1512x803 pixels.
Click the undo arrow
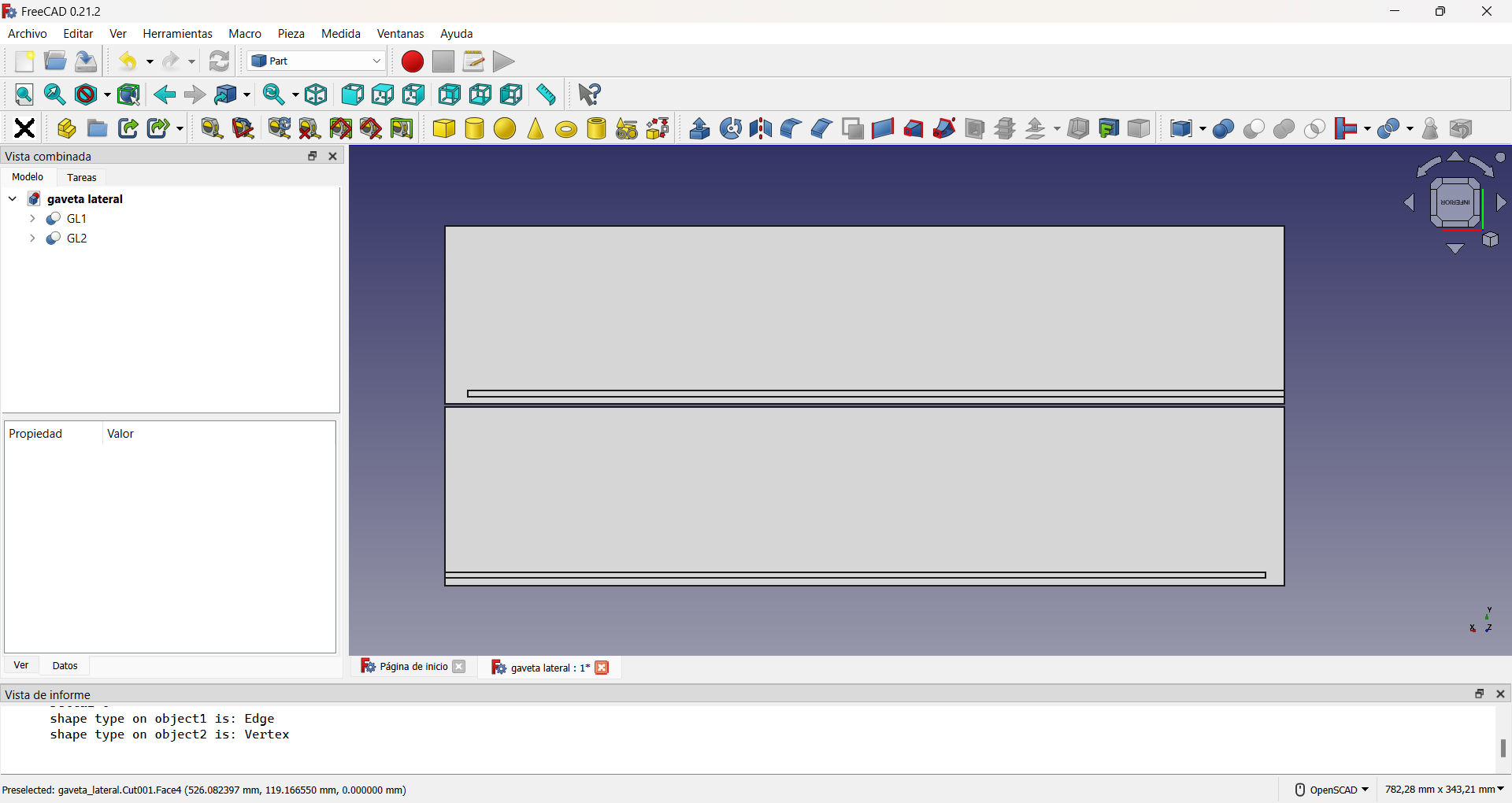point(128,61)
